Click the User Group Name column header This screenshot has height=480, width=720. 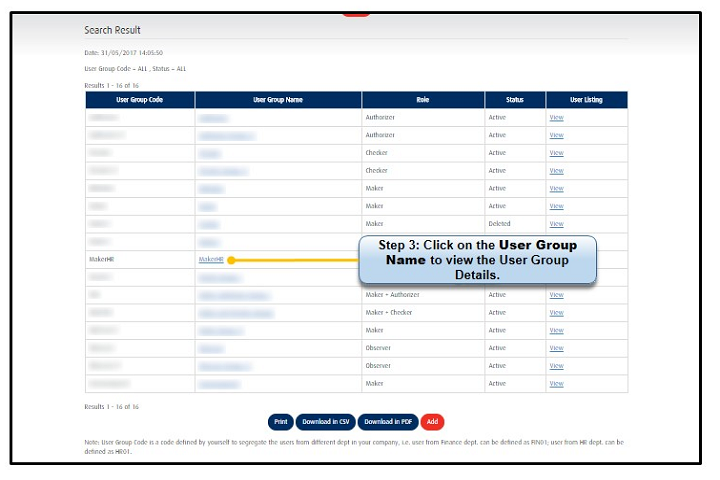coord(278,100)
